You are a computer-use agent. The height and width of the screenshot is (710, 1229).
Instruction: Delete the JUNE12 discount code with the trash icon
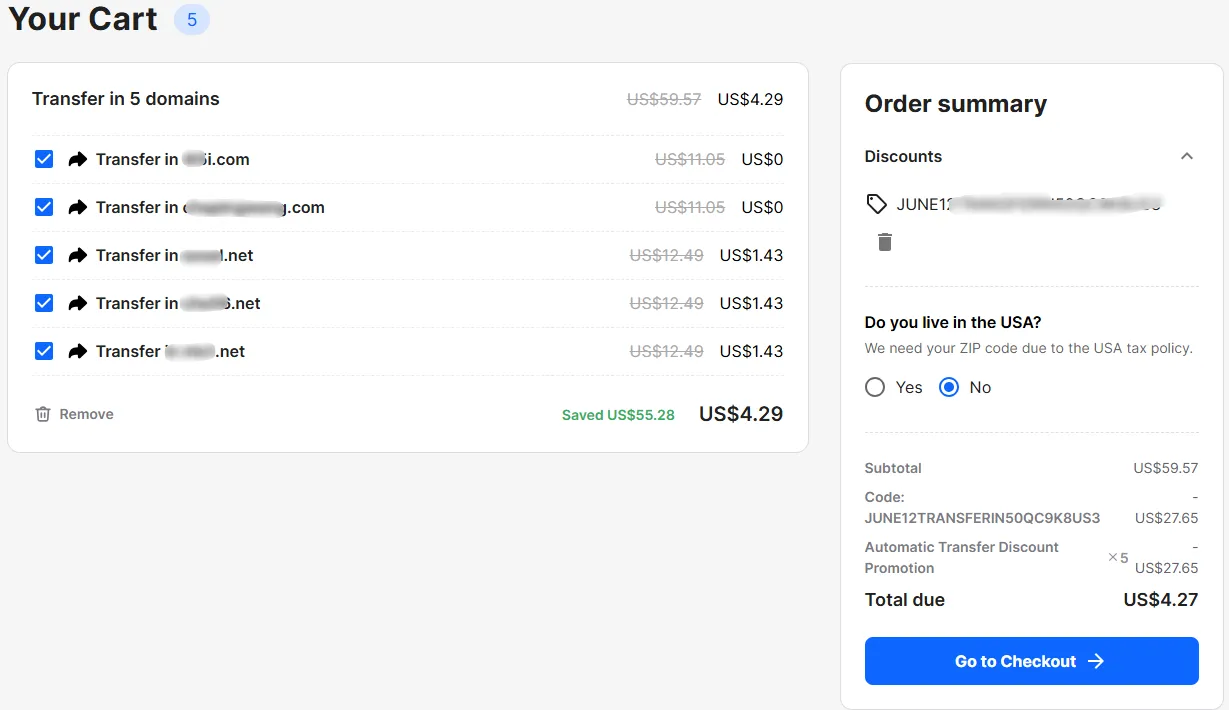[885, 242]
